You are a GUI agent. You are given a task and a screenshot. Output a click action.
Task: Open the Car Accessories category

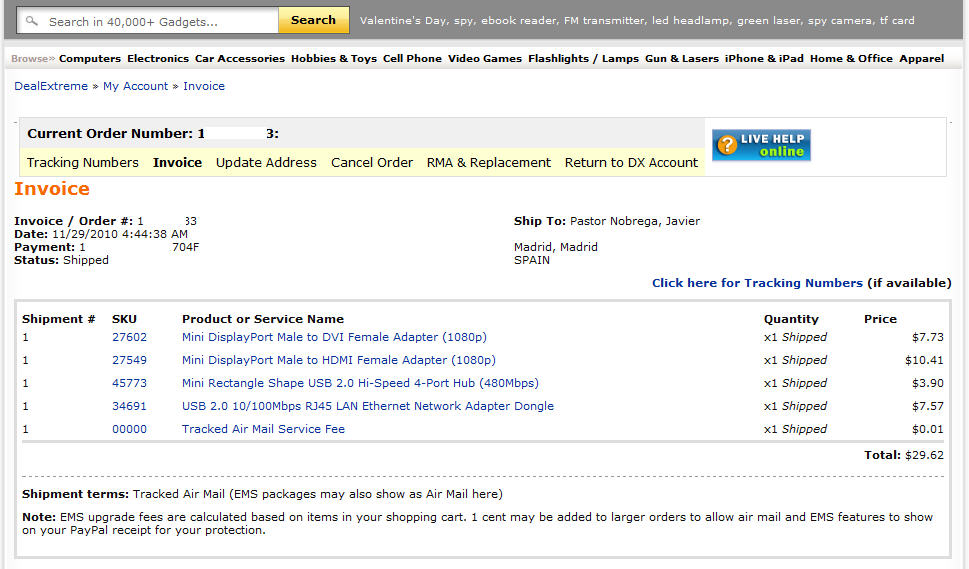240,59
